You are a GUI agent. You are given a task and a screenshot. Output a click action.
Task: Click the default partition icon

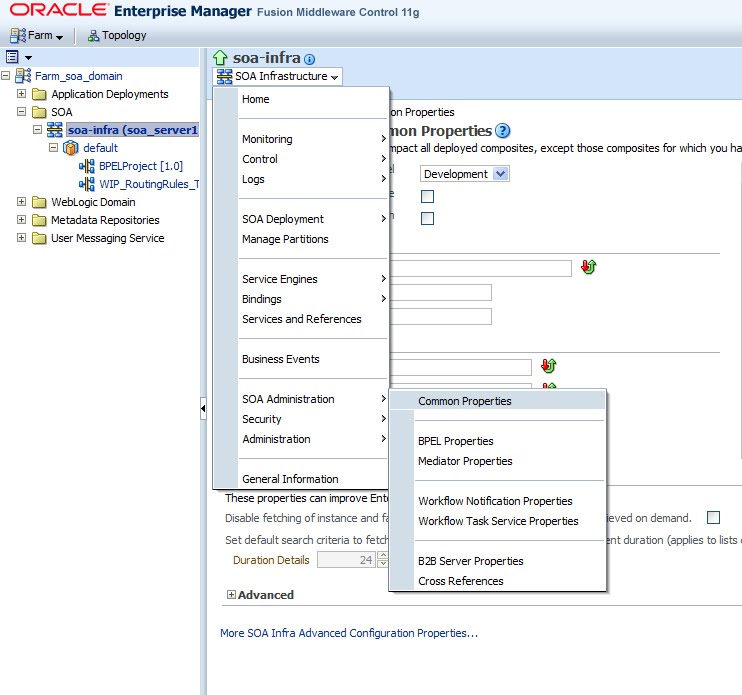tap(71, 148)
